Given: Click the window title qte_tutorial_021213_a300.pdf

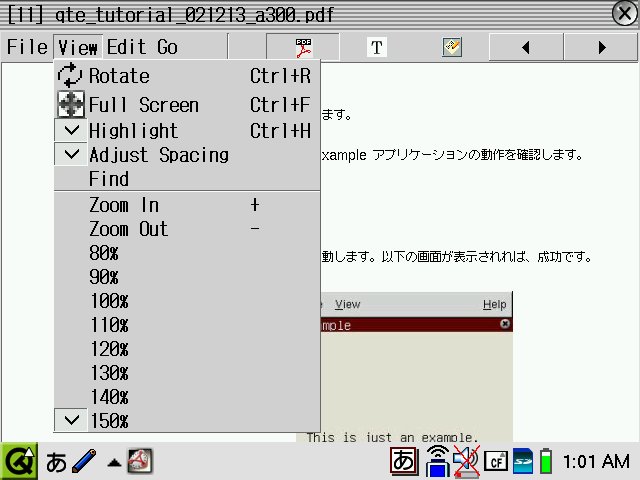Looking at the screenshot, I should click(x=194, y=15).
